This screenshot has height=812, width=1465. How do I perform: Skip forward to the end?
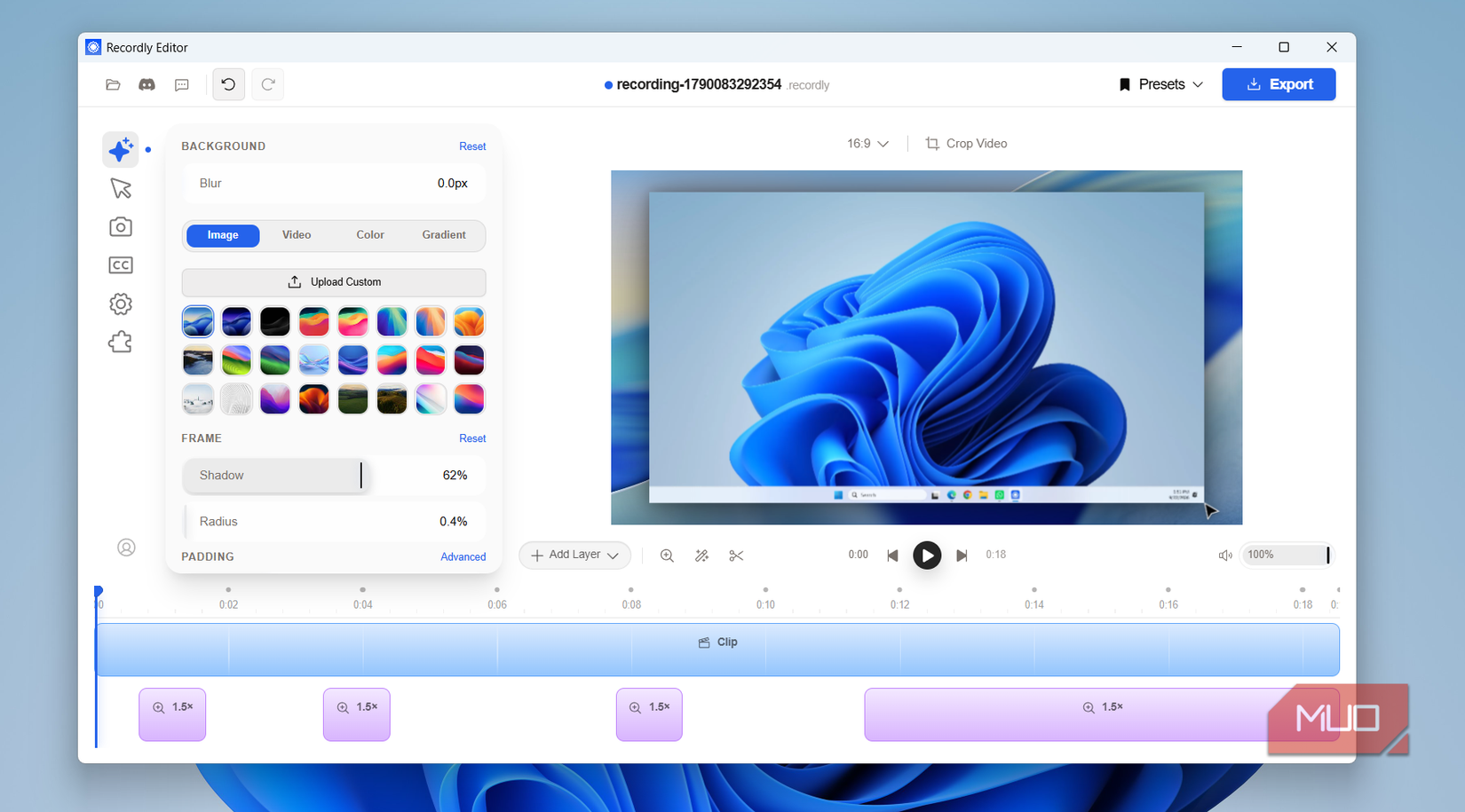pos(962,556)
